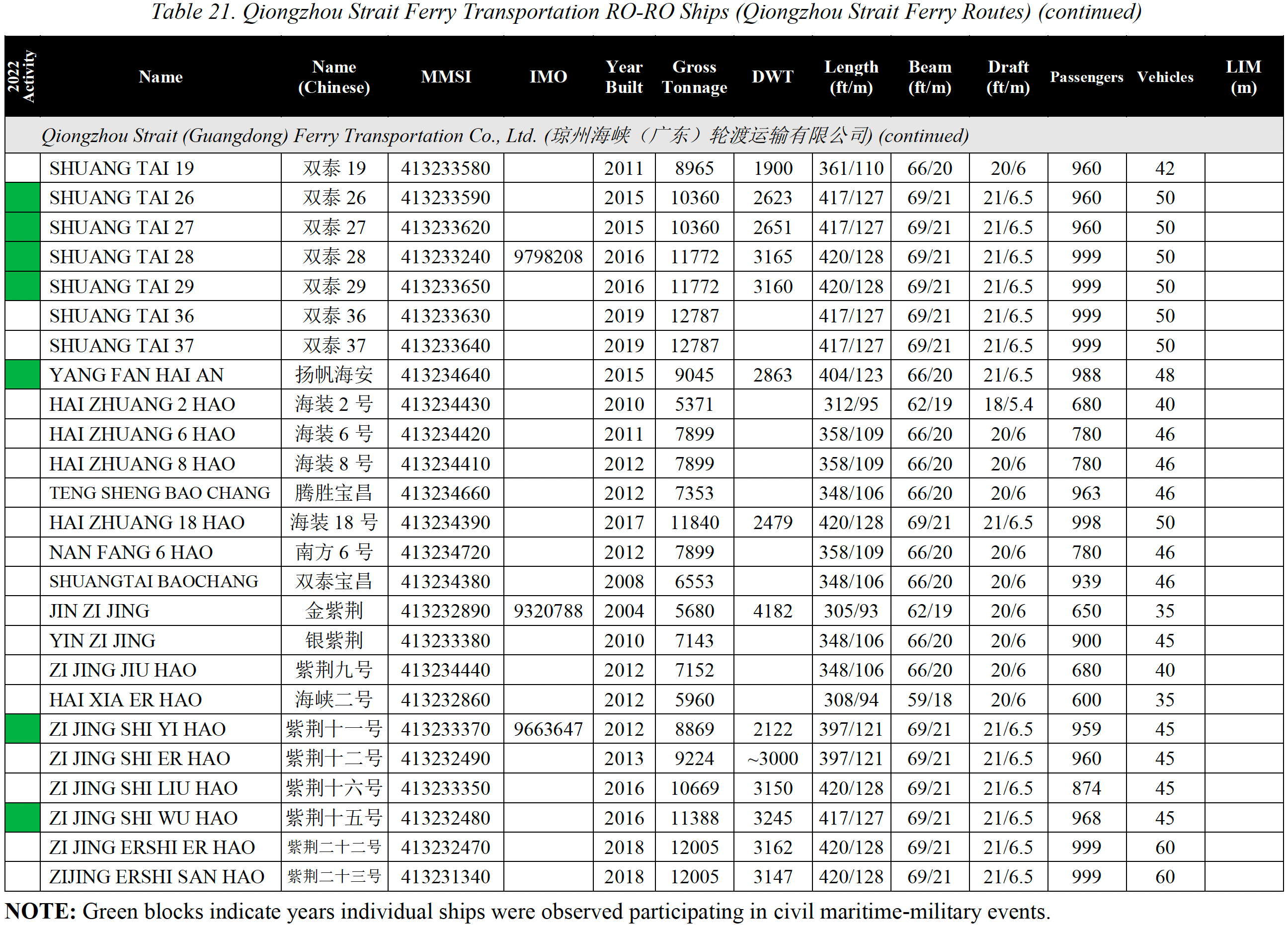The height and width of the screenshot is (925, 1288).
Task: Click the NOTE text below the table
Action: pyautogui.click(x=528, y=912)
